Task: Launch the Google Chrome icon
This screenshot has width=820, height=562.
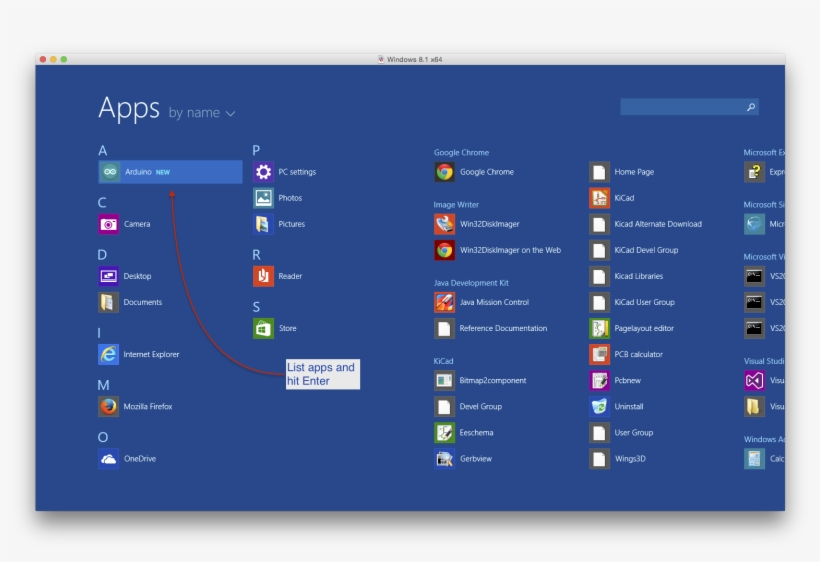Action: click(x=445, y=172)
